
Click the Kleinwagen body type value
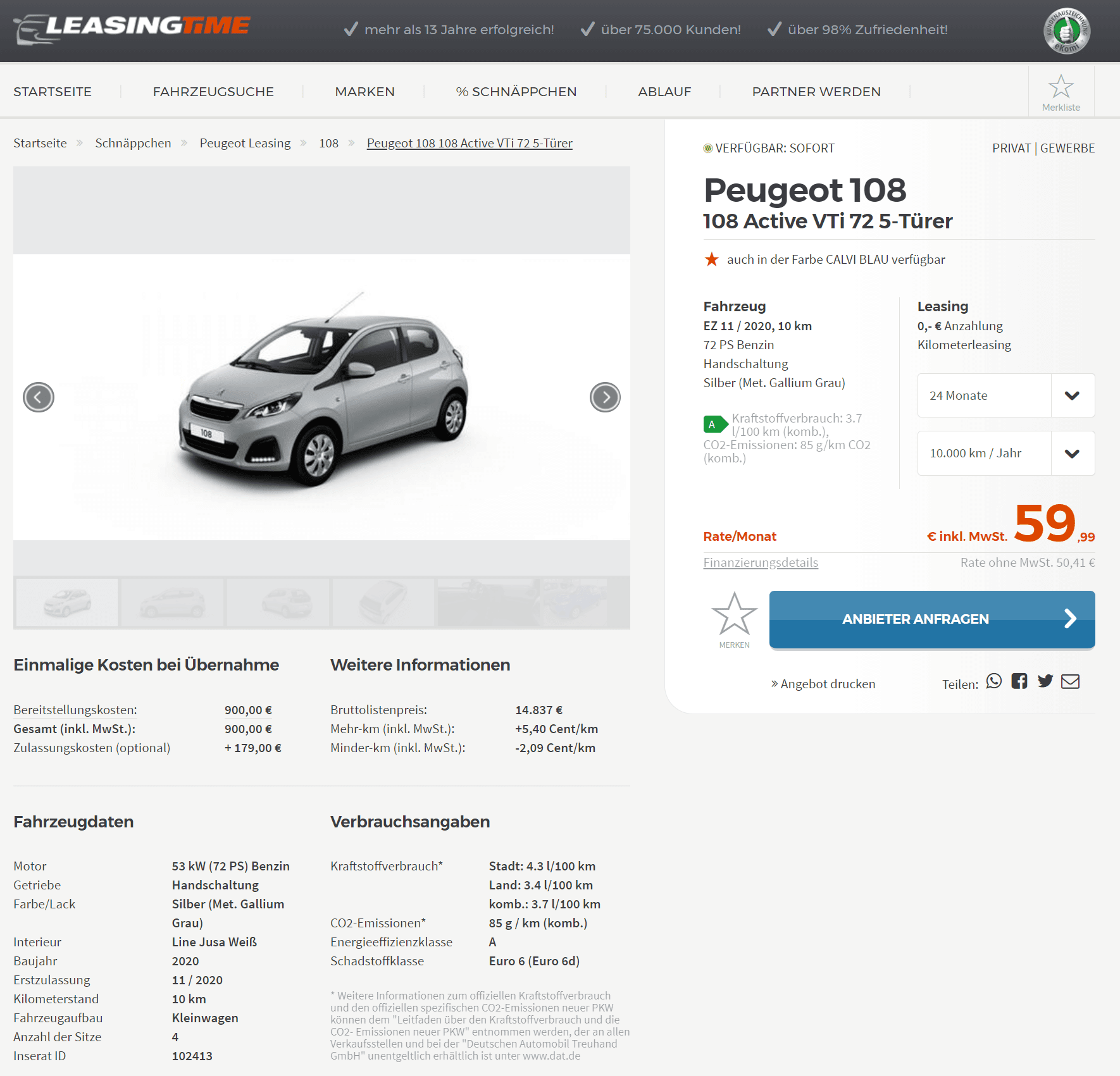(x=205, y=1018)
